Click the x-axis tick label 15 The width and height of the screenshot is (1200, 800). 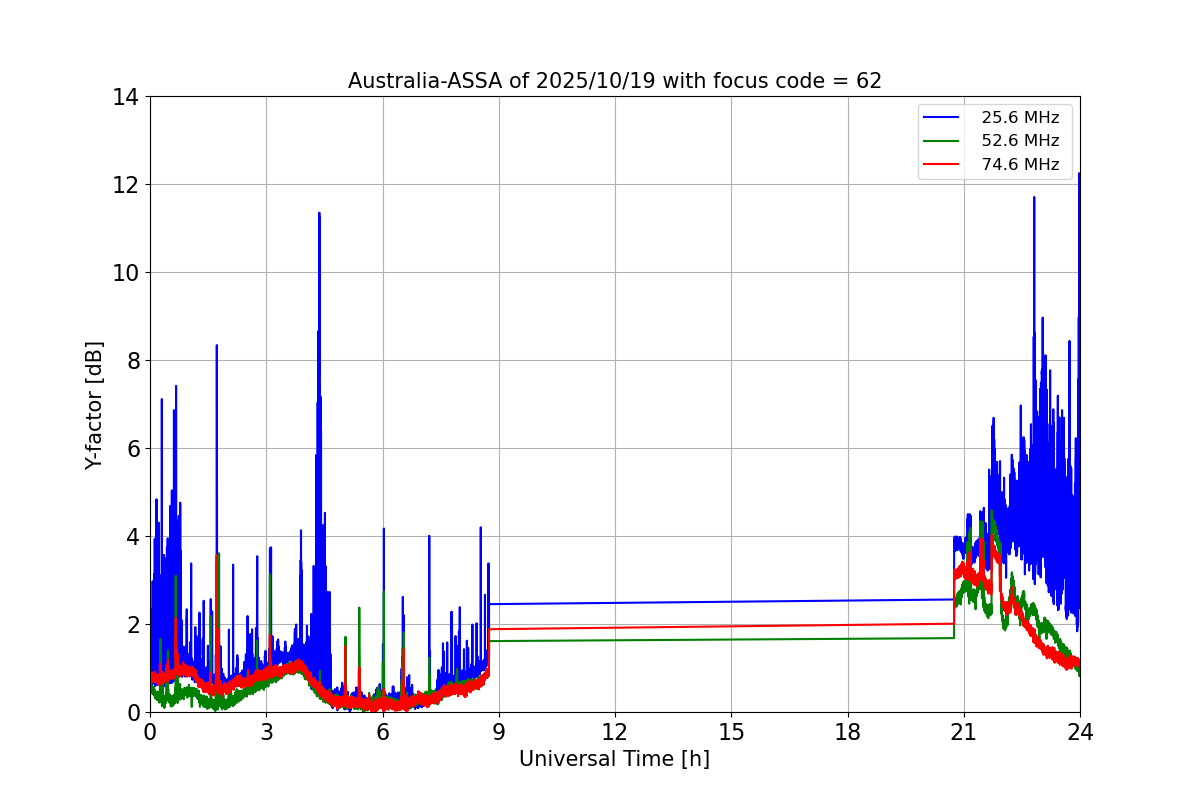pyautogui.click(x=731, y=732)
